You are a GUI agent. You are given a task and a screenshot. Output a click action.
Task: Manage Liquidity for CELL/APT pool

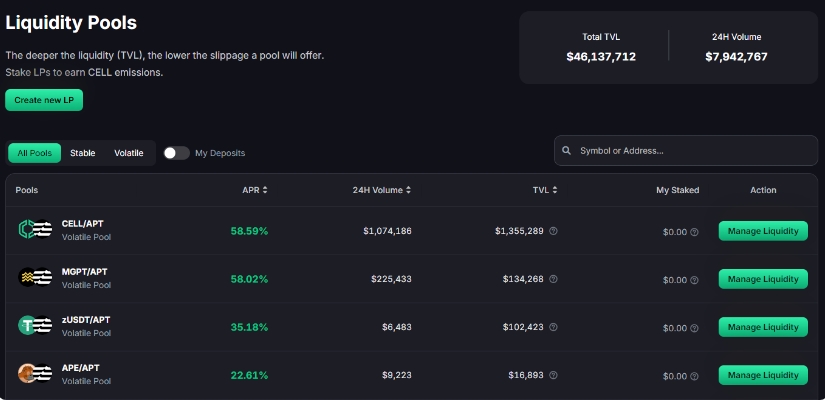pos(763,231)
